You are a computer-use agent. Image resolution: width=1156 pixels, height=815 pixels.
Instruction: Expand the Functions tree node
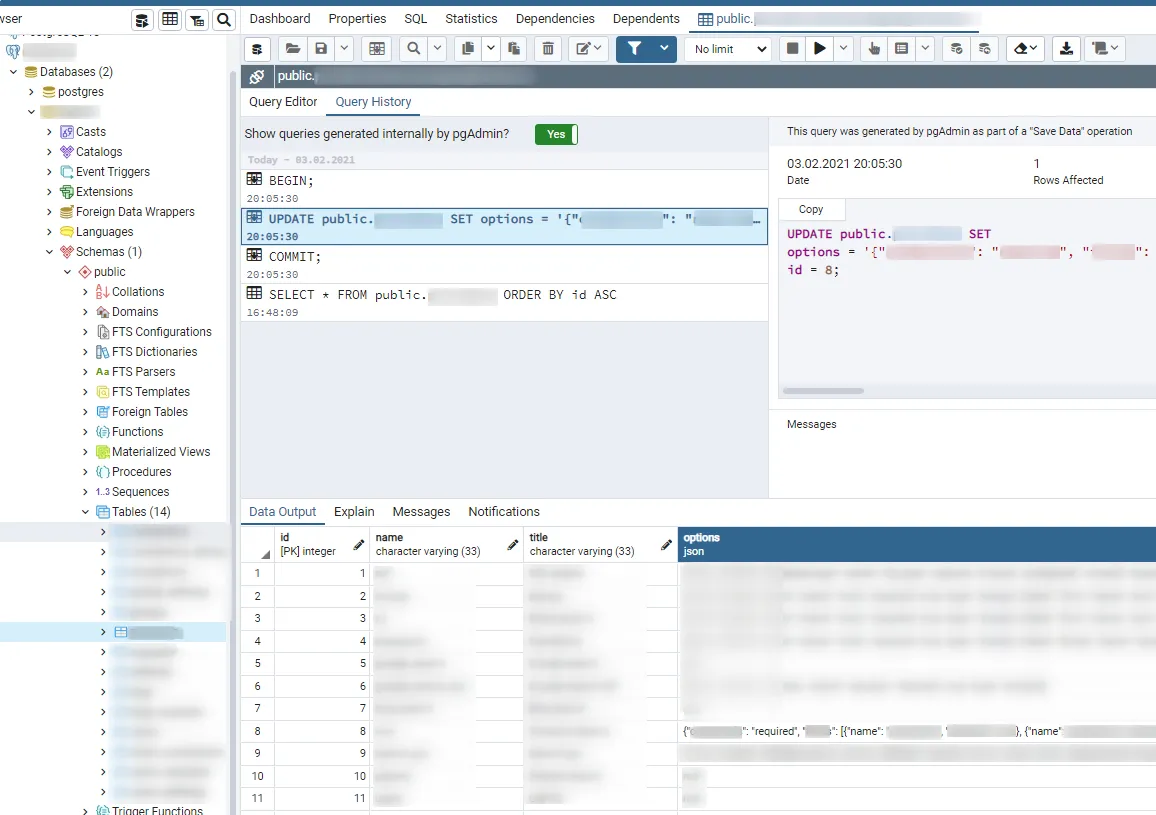[x=85, y=431]
